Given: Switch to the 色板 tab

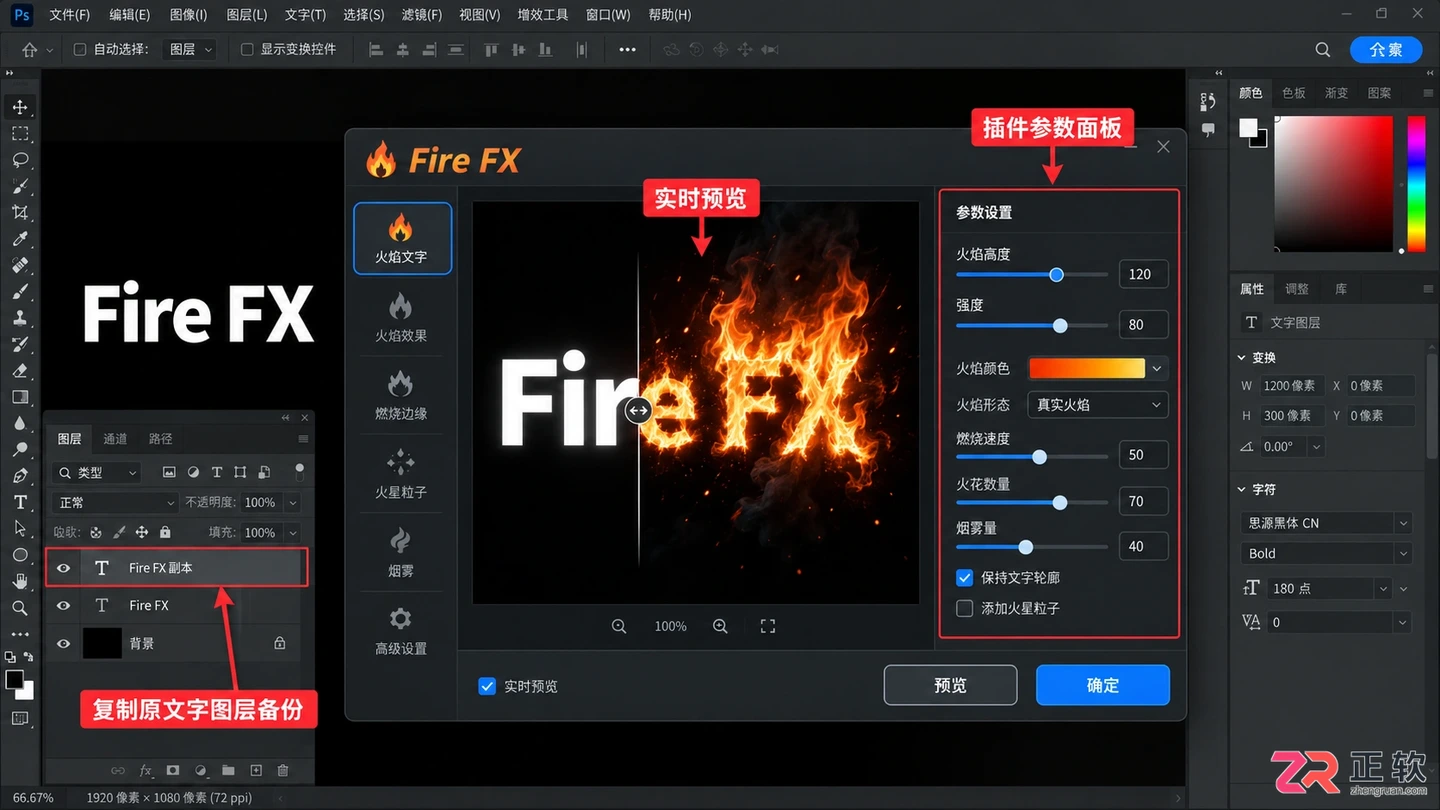Looking at the screenshot, I should pyautogui.click(x=1294, y=93).
